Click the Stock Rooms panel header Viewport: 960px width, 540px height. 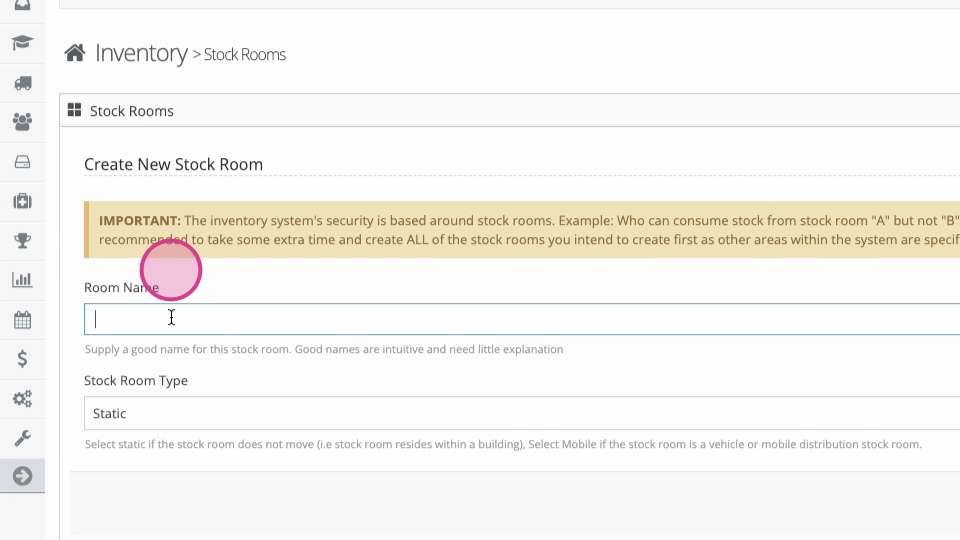pyautogui.click(x=509, y=111)
